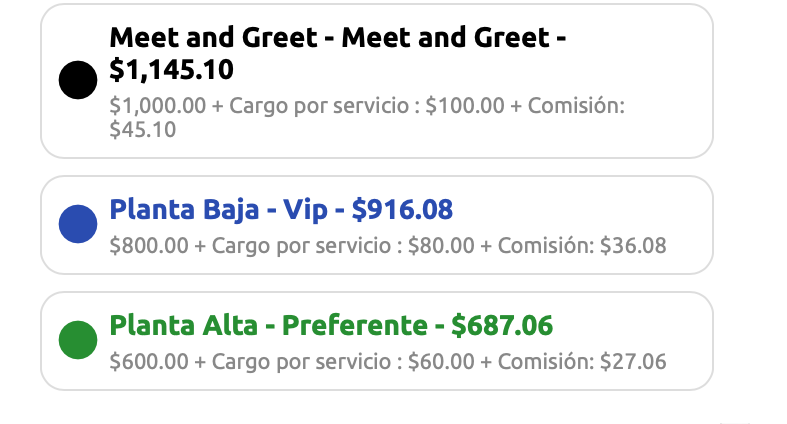This screenshot has width=787, height=424.
Task: Choose the Meet and Greet ticket card
Action: 377,81
